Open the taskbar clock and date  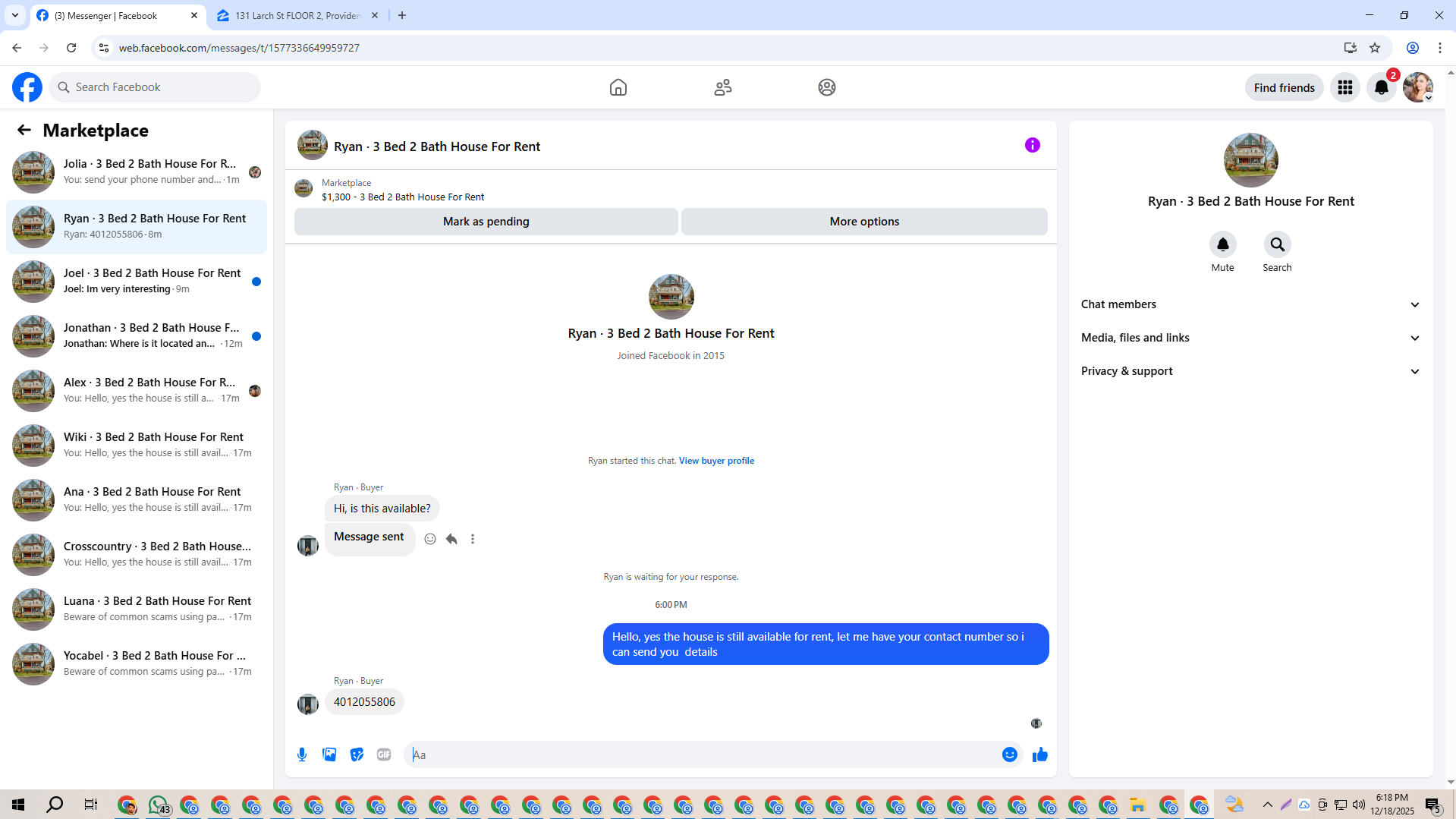pyautogui.click(x=1392, y=805)
